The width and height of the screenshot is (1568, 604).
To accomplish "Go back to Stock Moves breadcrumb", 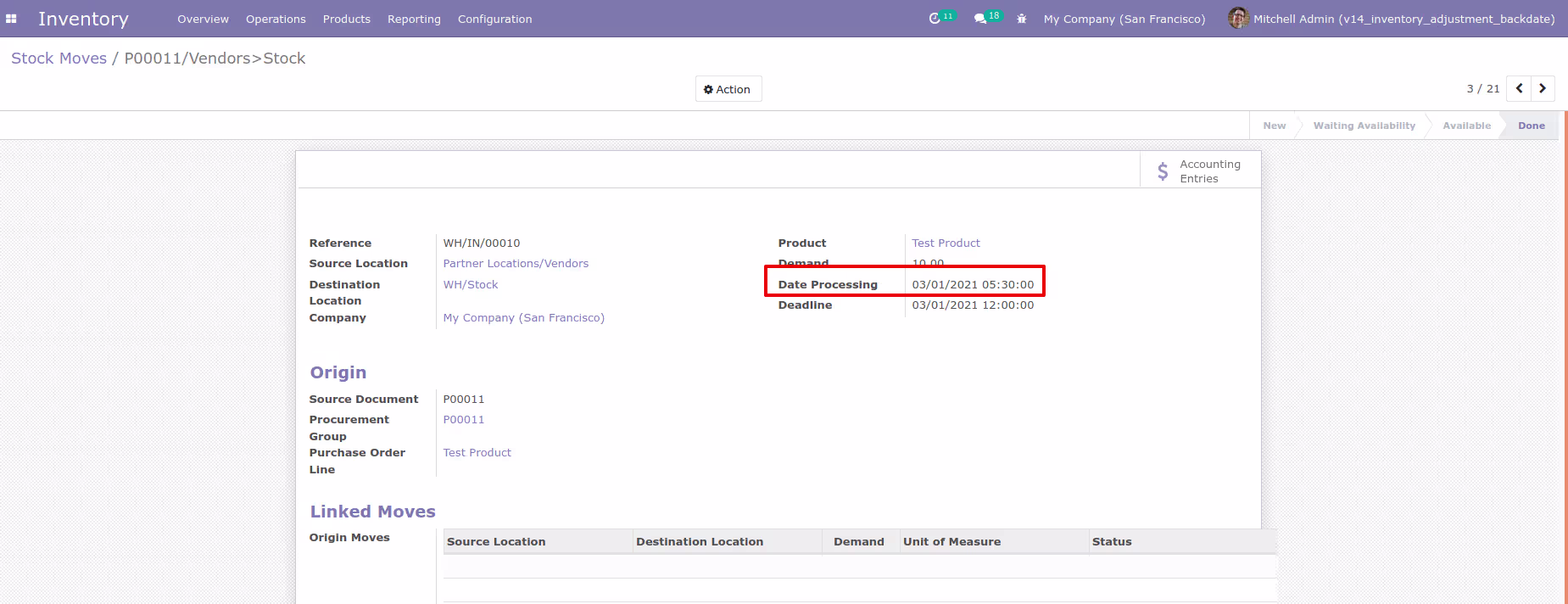I will click(x=59, y=59).
